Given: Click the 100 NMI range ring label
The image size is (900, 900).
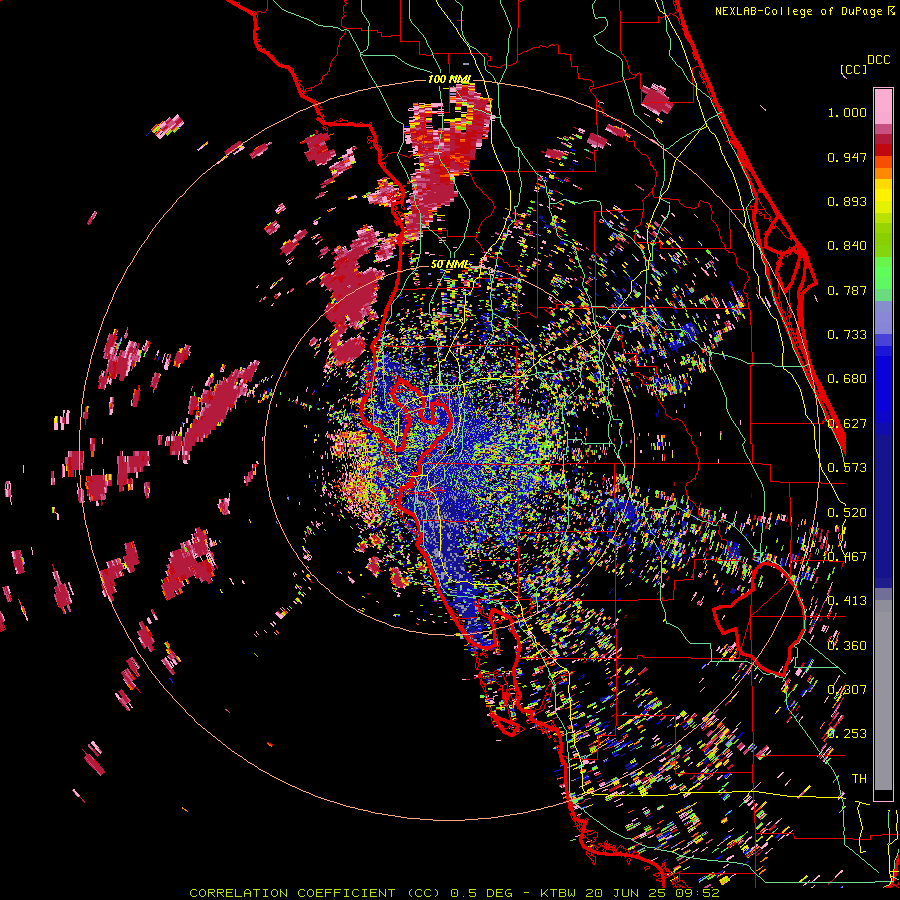Looking at the screenshot, I should point(449,79).
